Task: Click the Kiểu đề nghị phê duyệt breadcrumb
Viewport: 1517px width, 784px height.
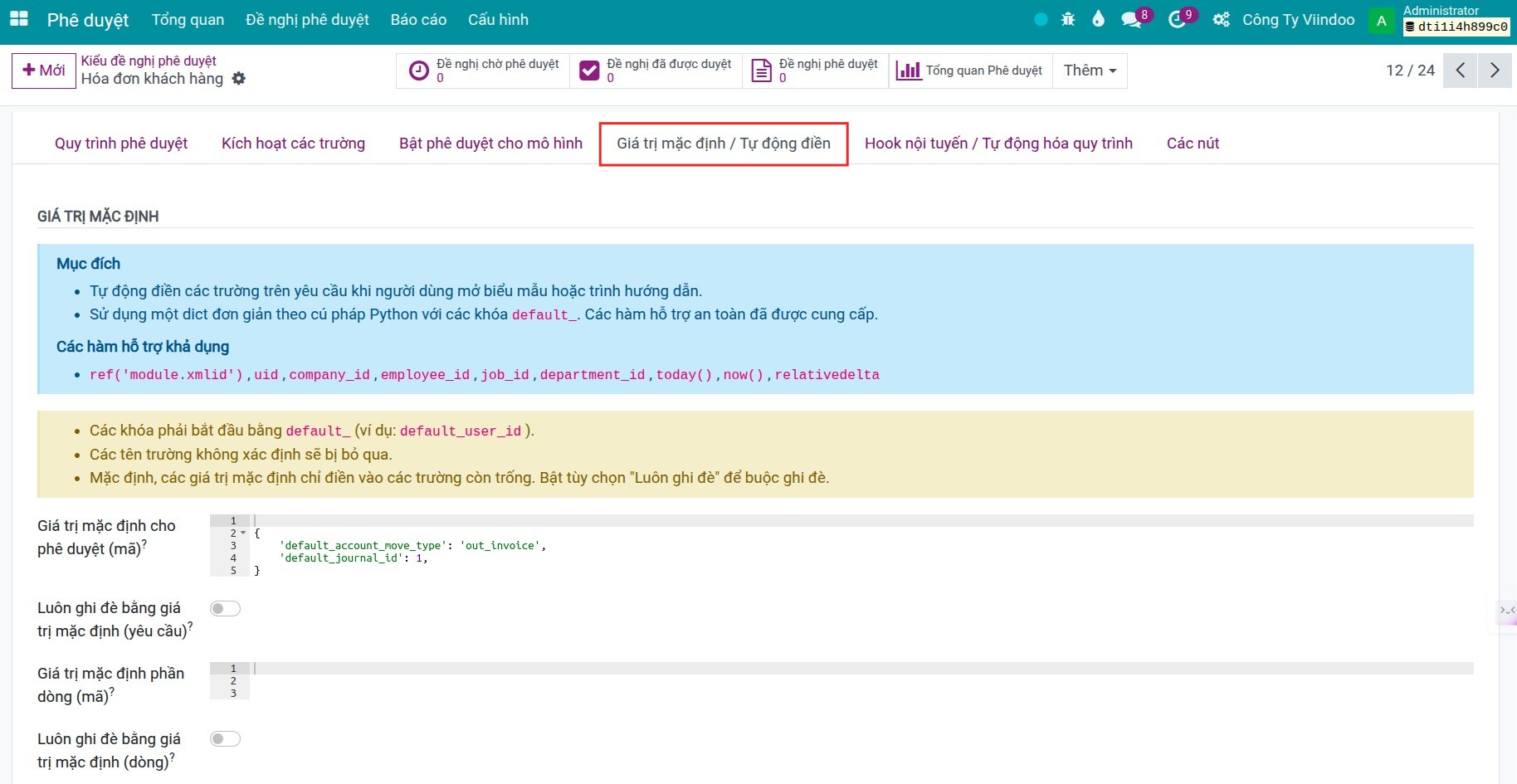Action: (x=149, y=61)
